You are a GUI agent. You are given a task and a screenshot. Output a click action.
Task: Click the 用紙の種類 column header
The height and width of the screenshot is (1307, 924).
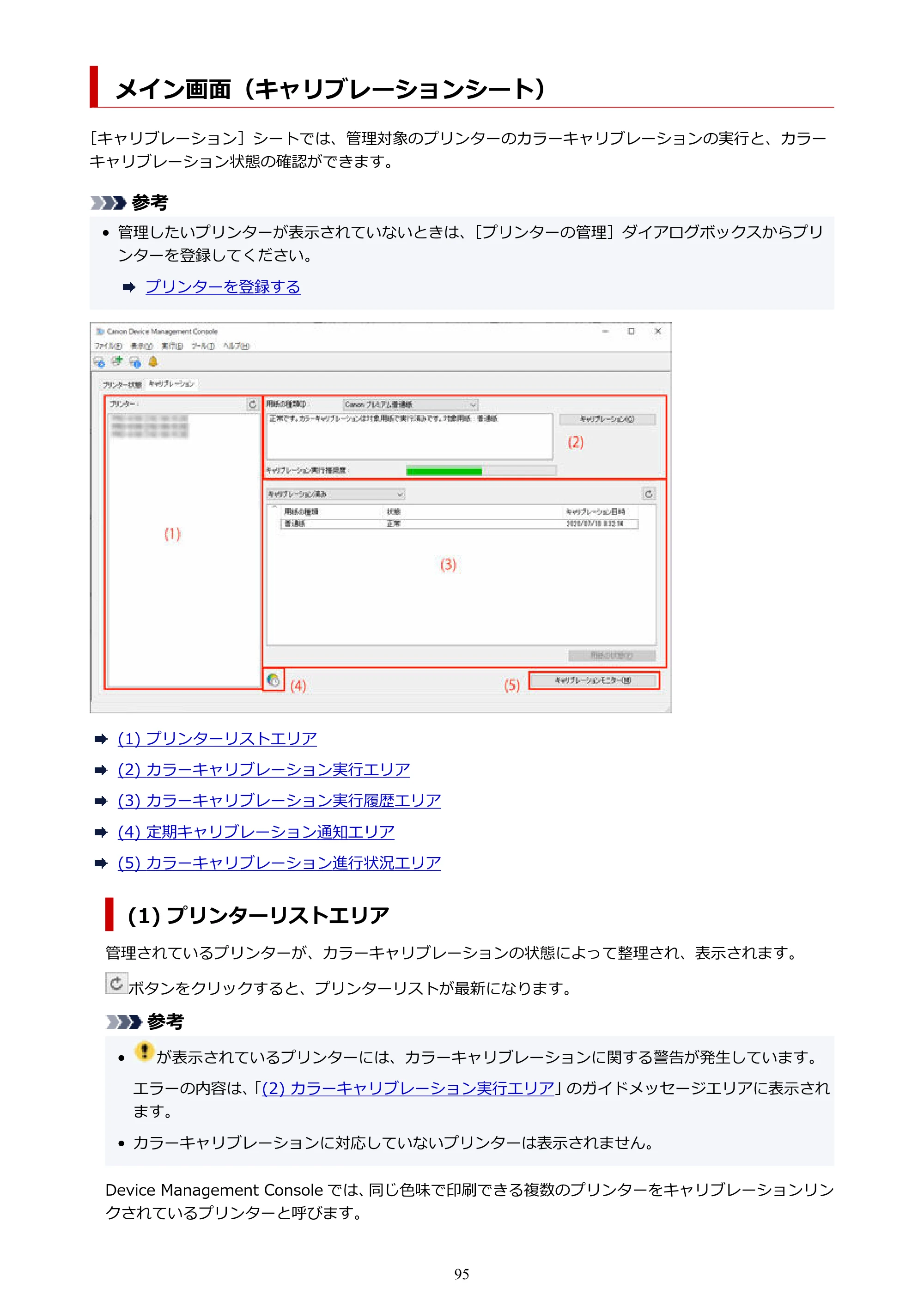coord(301,512)
